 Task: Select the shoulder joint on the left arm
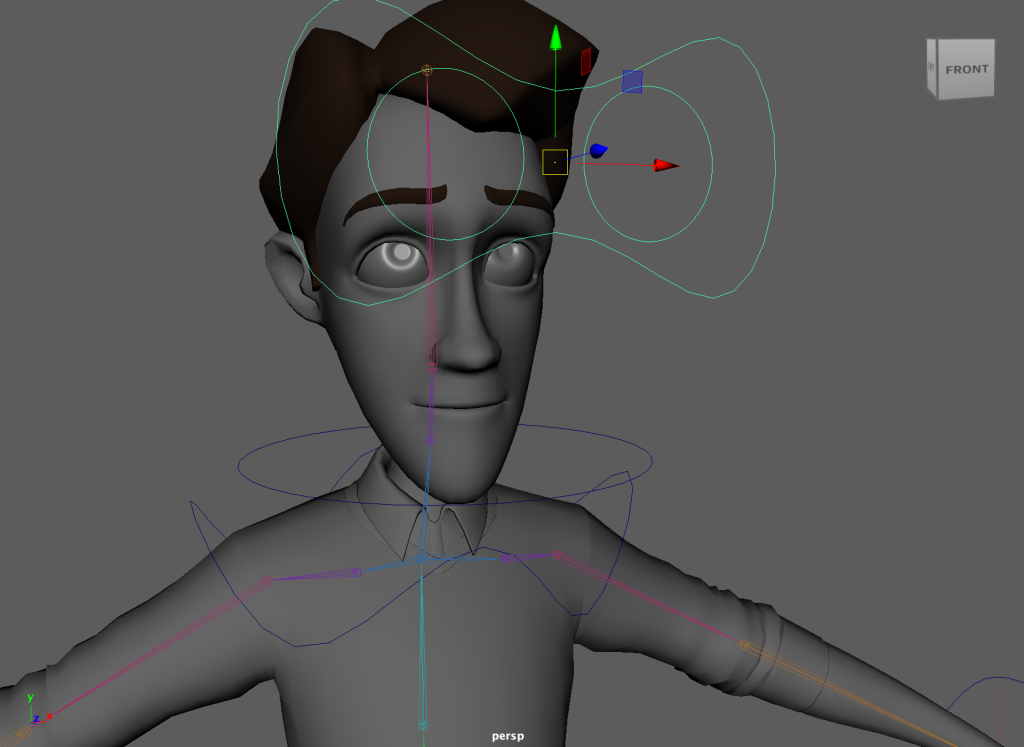(268, 581)
